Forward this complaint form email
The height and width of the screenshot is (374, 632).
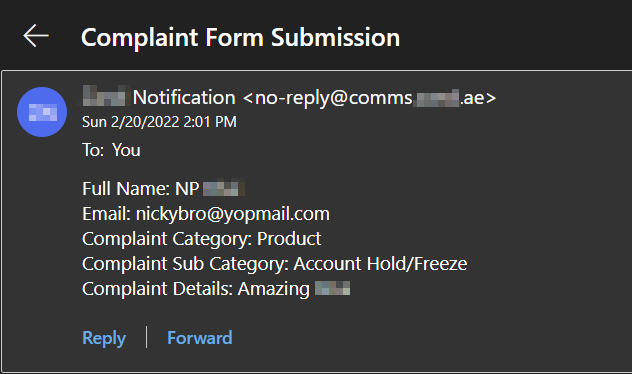click(x=200, y=338)
